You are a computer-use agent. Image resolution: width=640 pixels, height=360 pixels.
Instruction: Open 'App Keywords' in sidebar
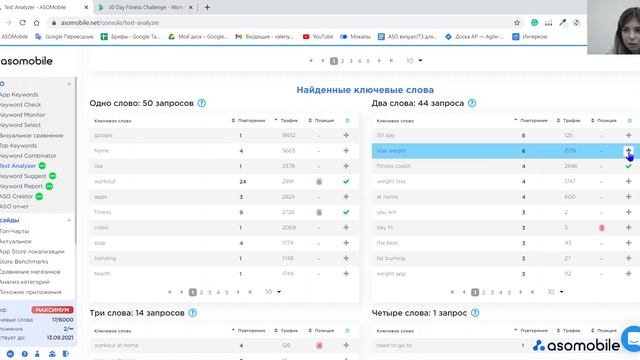19,95
